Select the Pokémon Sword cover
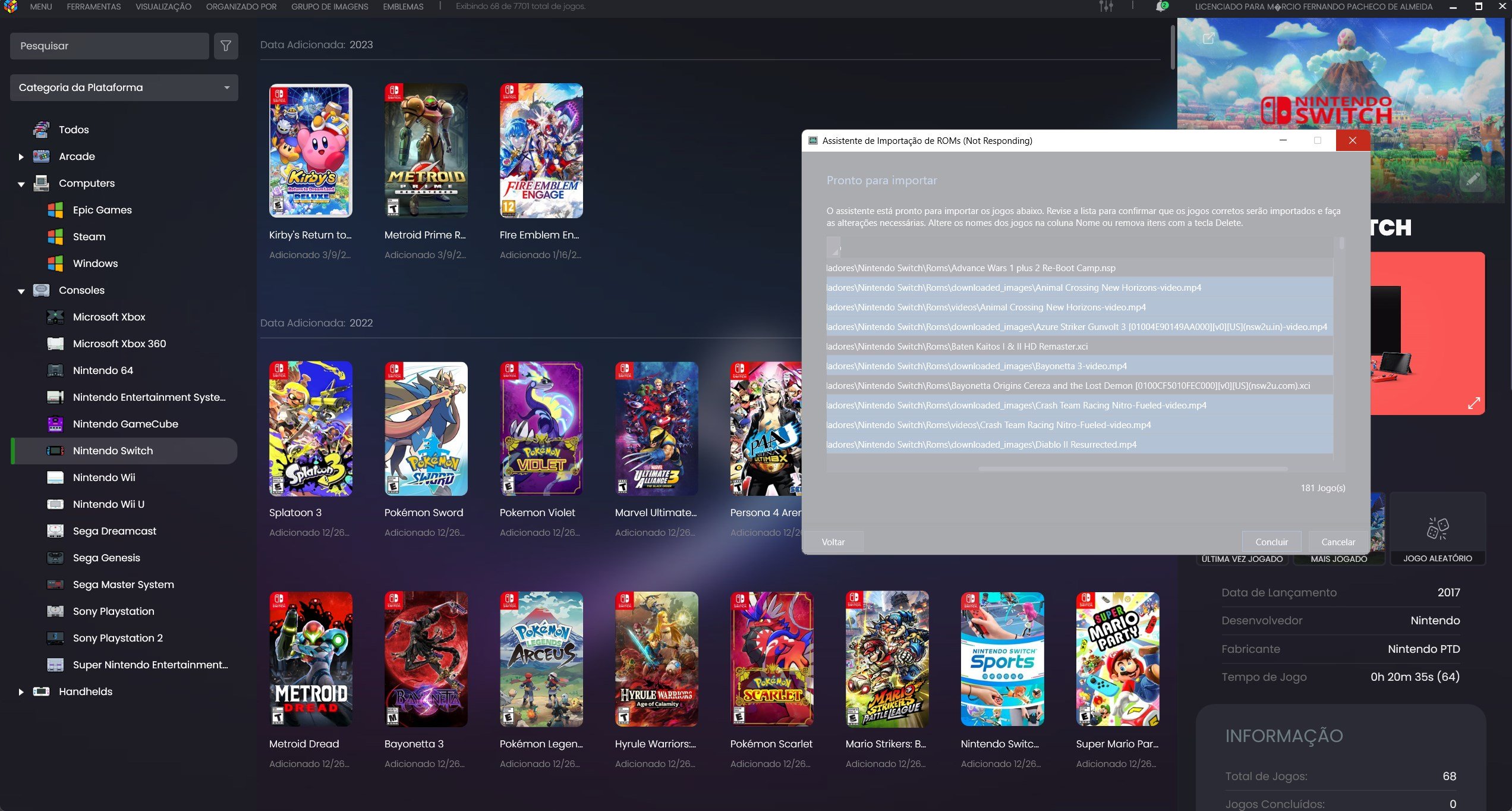 coord(426,429)
